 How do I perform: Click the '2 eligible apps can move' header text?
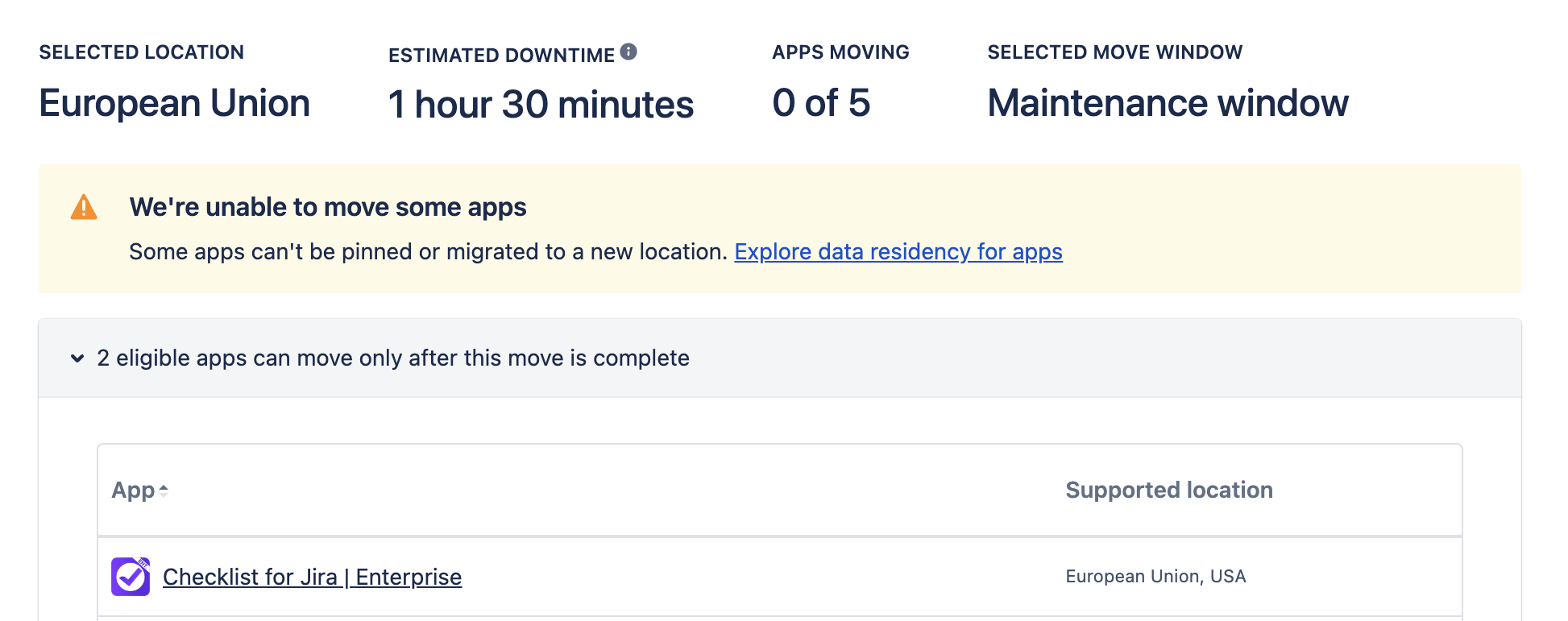coord(392,358)
